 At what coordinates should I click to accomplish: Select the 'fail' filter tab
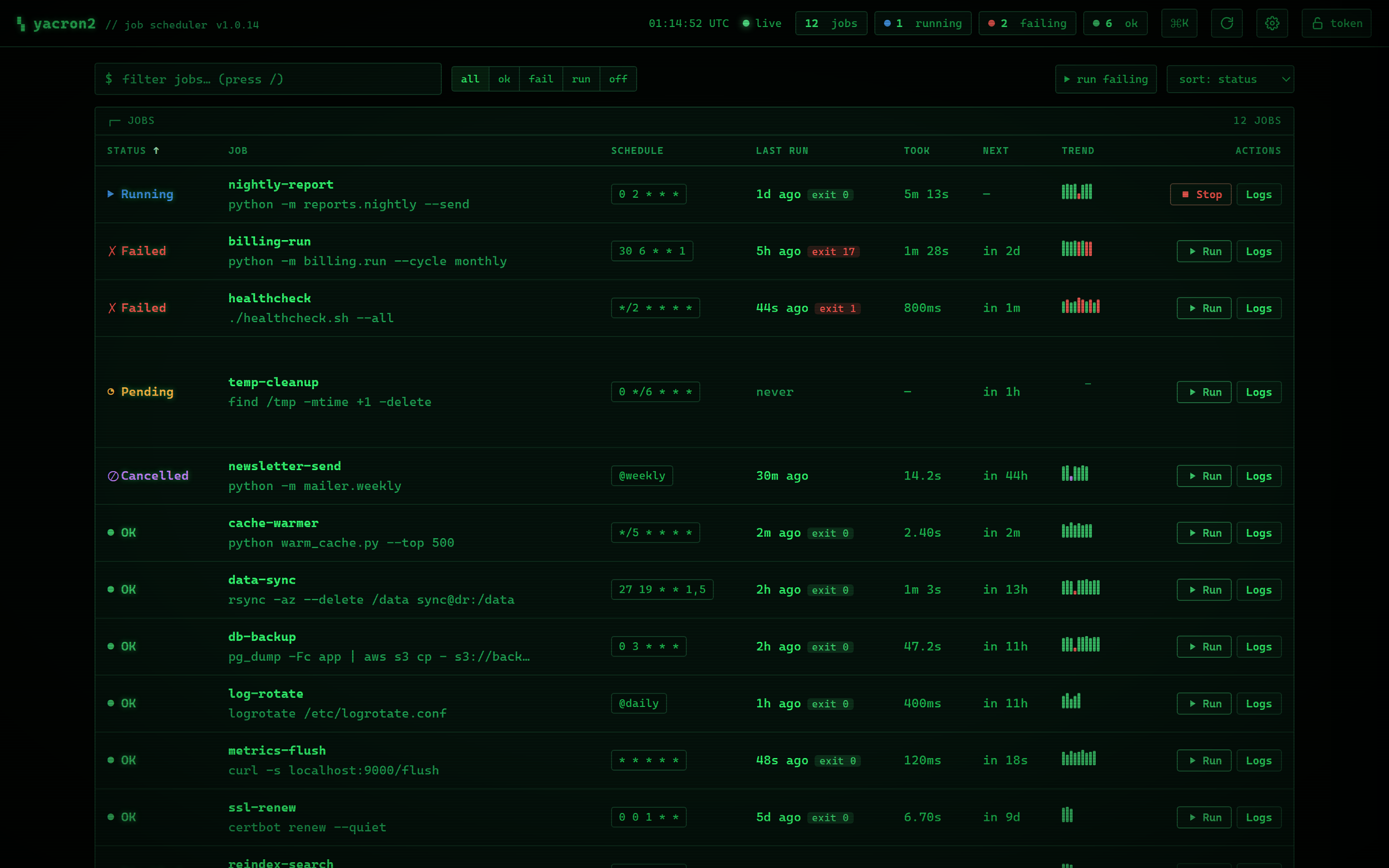pos(541,79)
